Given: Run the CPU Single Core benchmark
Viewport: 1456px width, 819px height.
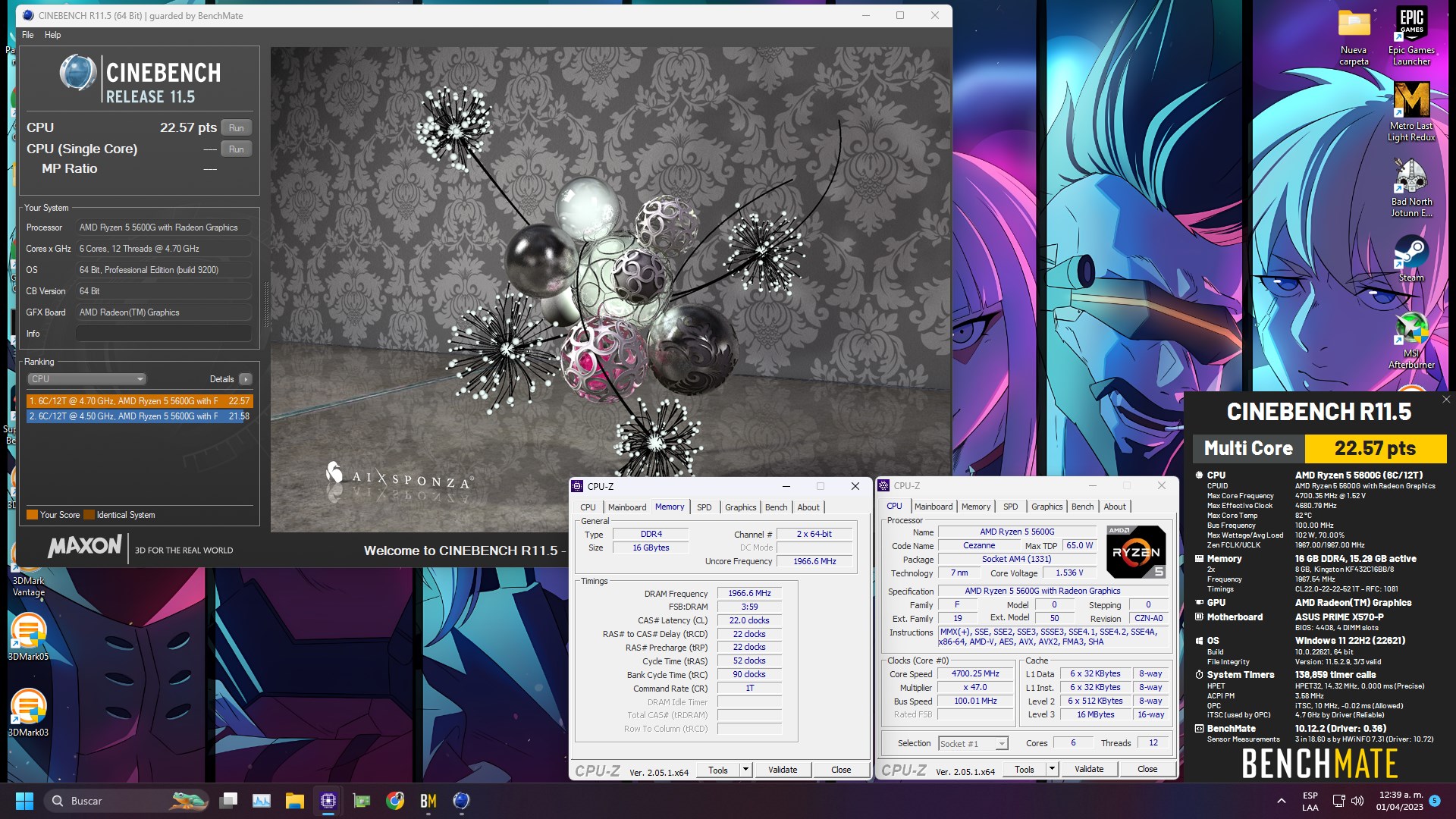Looking at the screenshot, I should pyautogui.click(x=237, y=149).
